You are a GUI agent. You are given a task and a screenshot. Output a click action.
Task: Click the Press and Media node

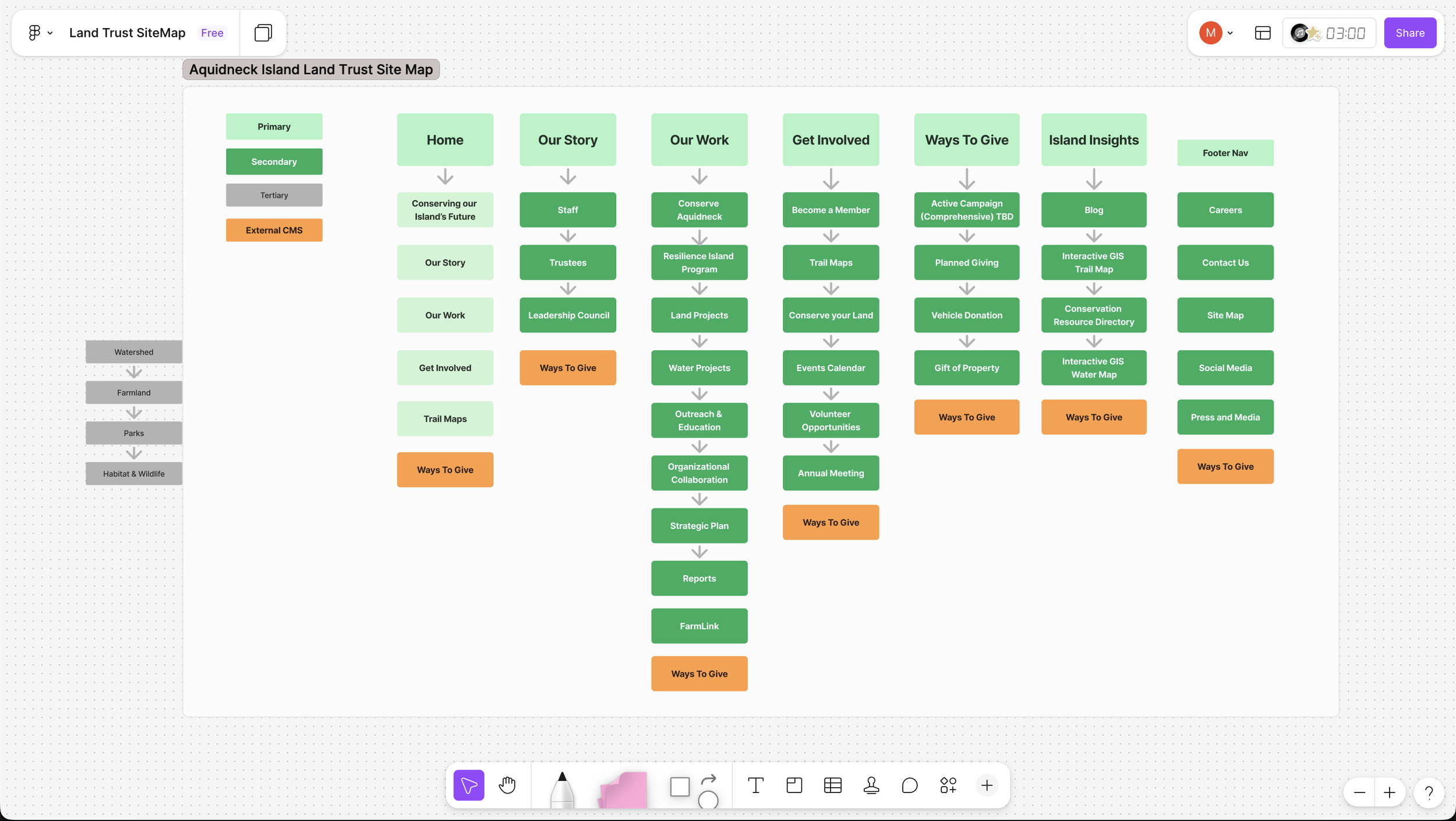tap(1225, 417)
